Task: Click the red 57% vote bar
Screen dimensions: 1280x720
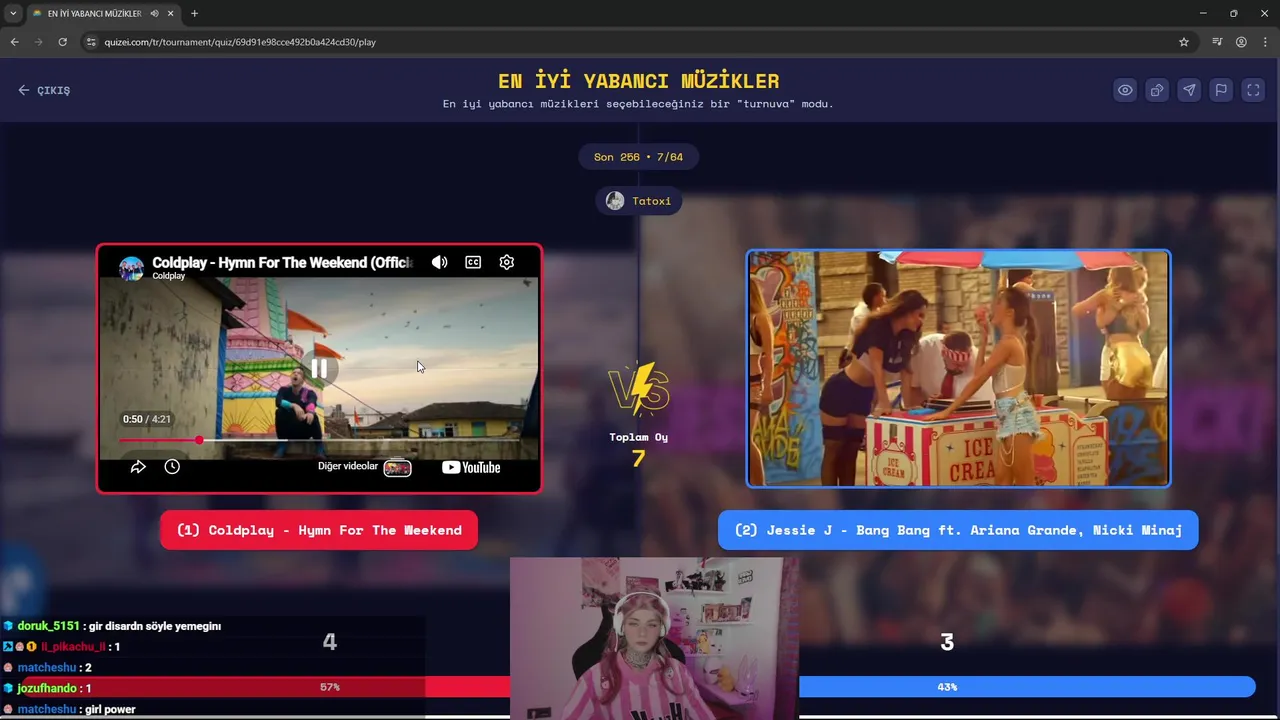Action: 330,687
